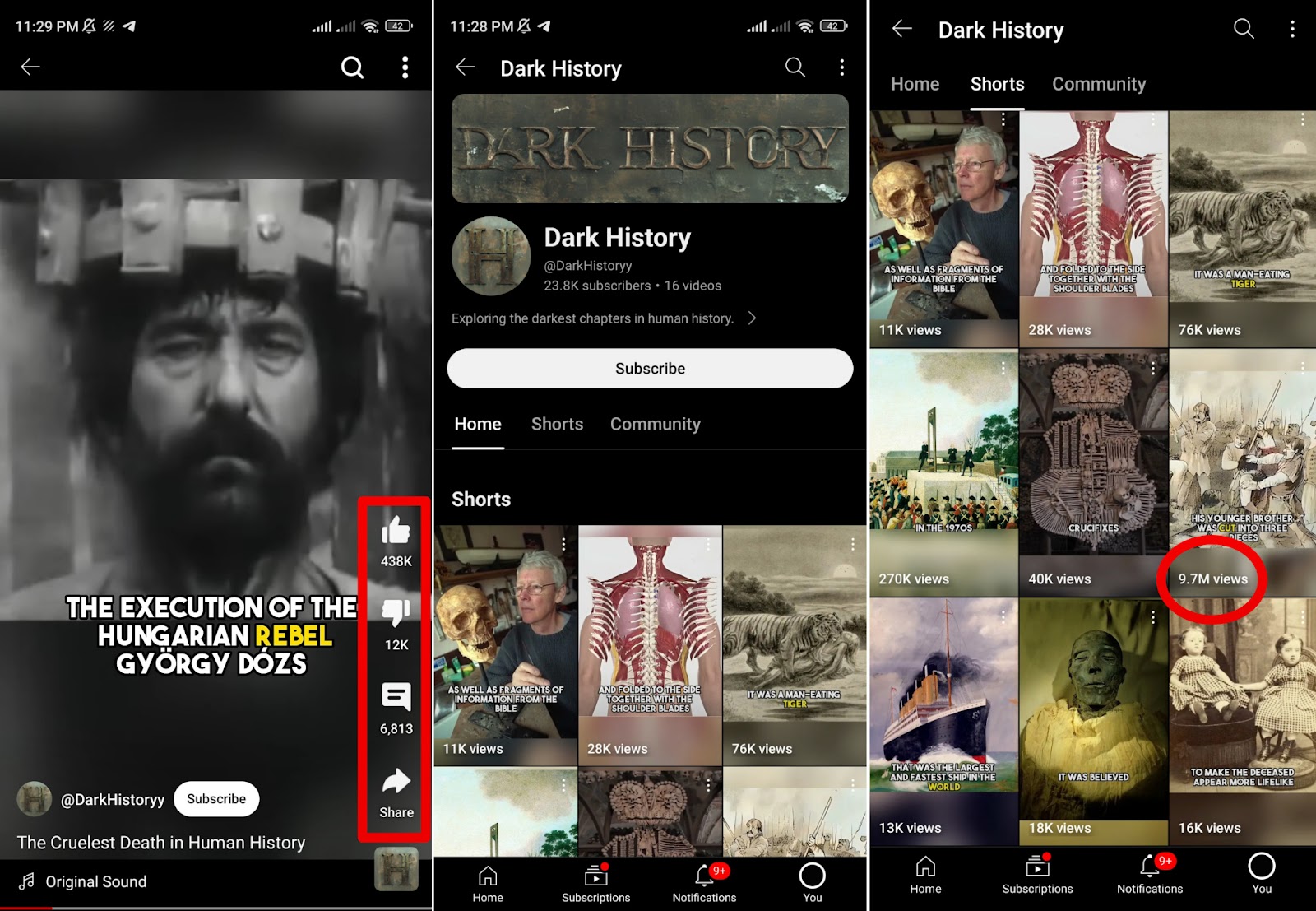Open 16K views children photo short
This screenshot has height=911, width=1316.
pos(1242,723)
